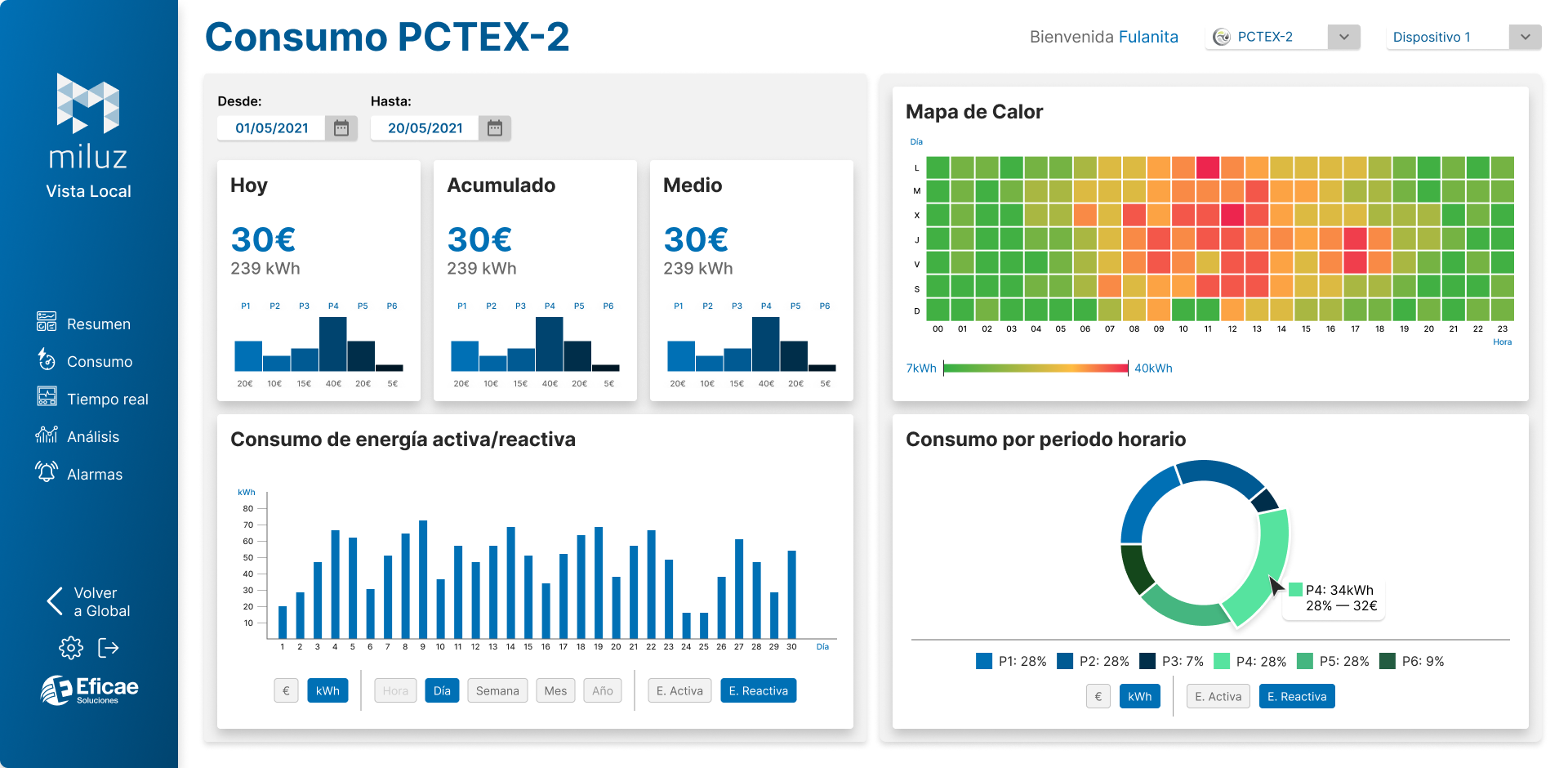Image resolution: width=1568 pixels, height=768 pixels.
Task: Open the Consumo menu item
Action: [x=99, y=362]
